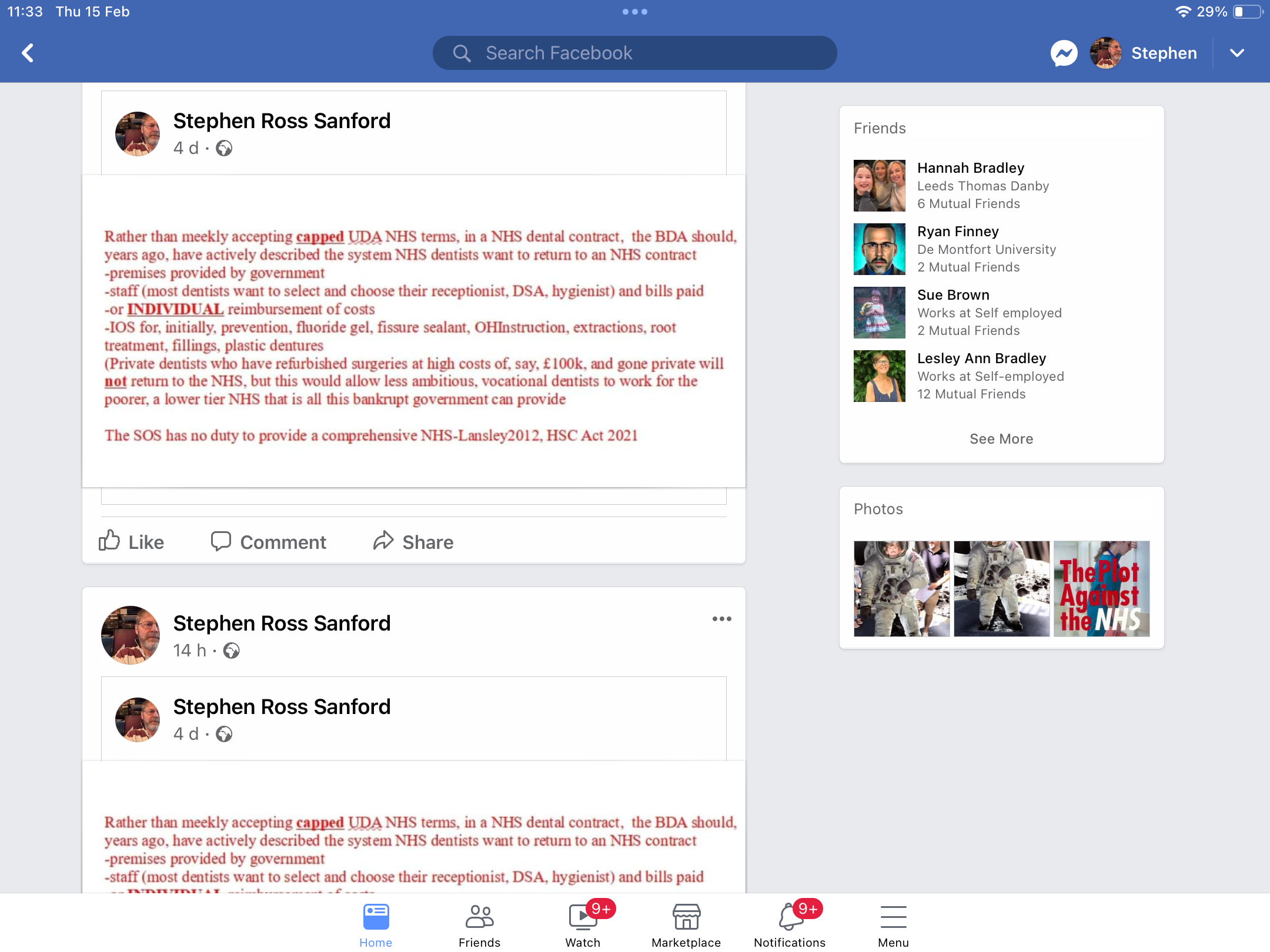Open Ryan Finney's profile picture
Image resolution: width=1270 pixels, height=952 pixels.
[879, 249]
